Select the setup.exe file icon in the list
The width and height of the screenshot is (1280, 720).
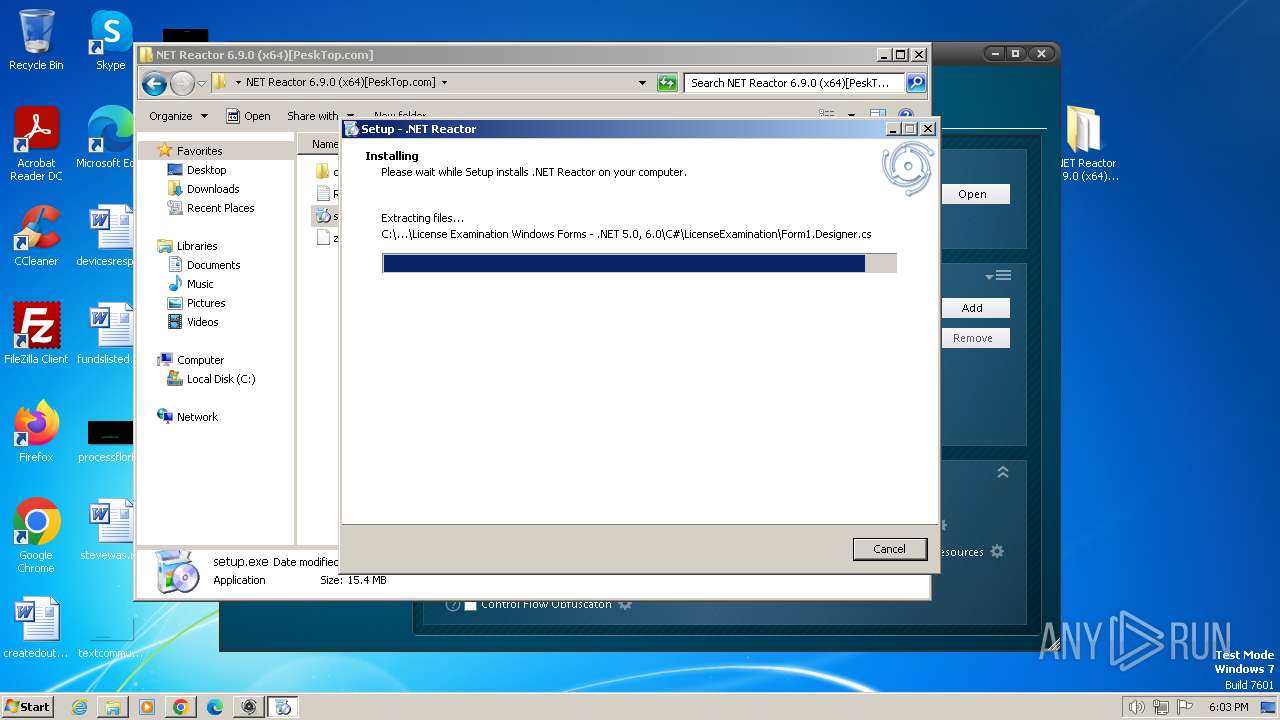click(x=323, y=216)
